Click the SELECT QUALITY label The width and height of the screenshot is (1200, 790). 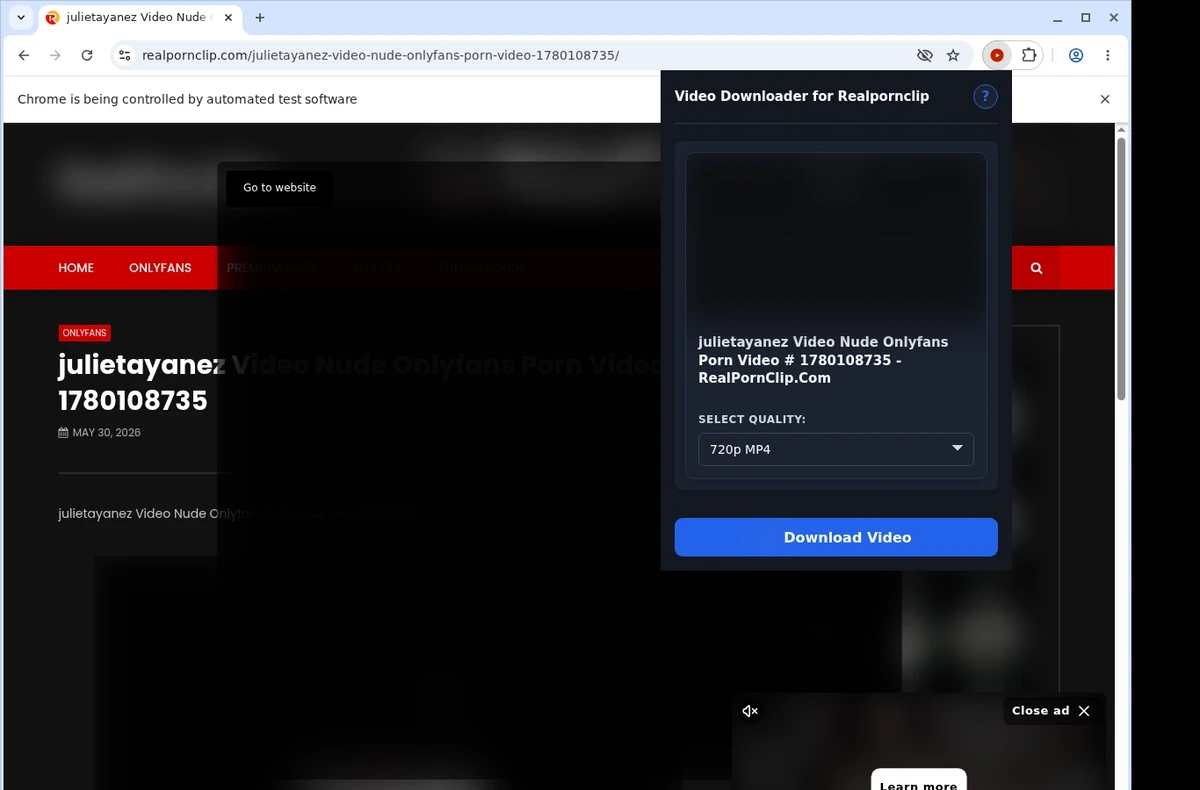752,419
